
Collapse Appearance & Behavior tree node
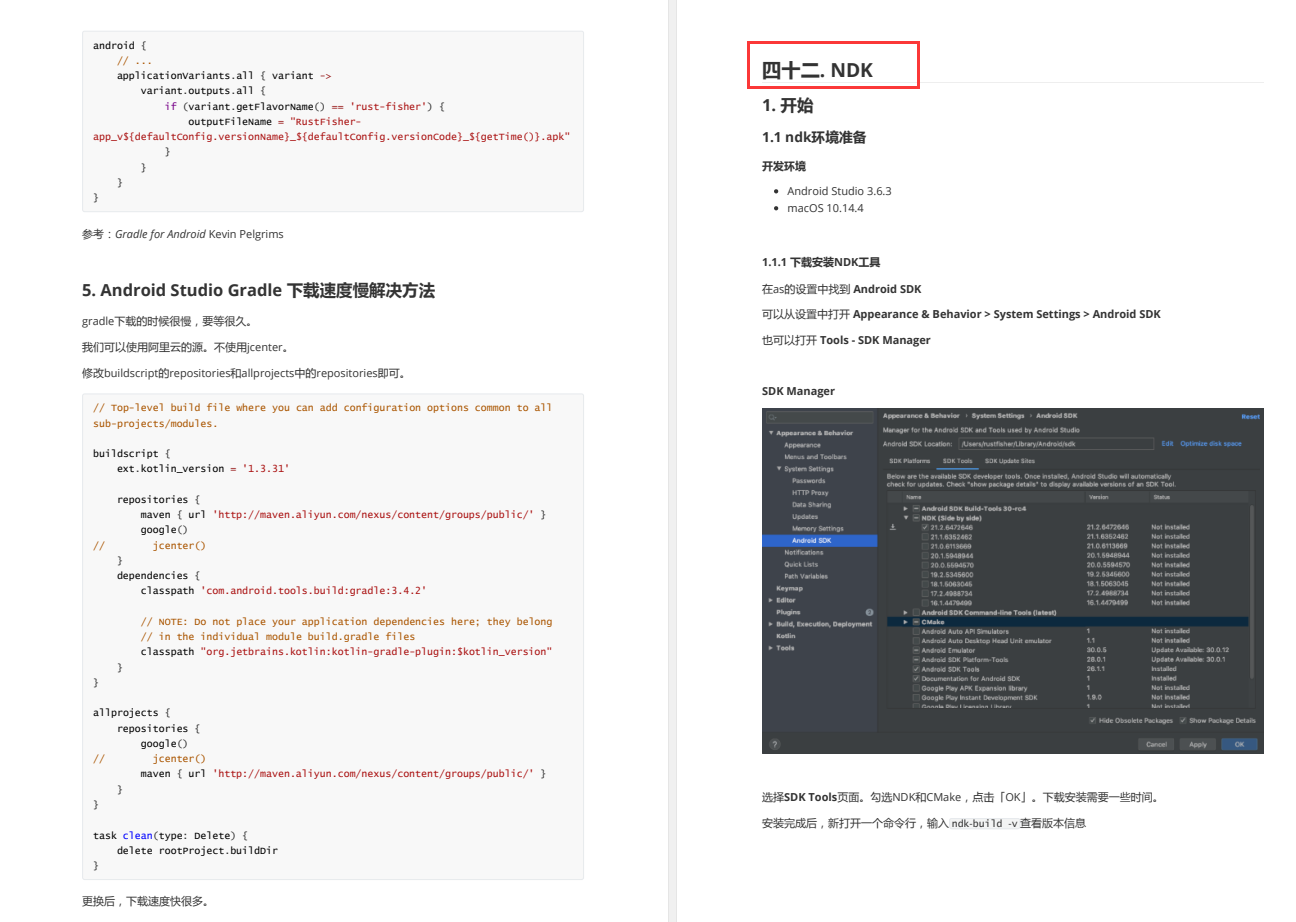tap(771, 433)
